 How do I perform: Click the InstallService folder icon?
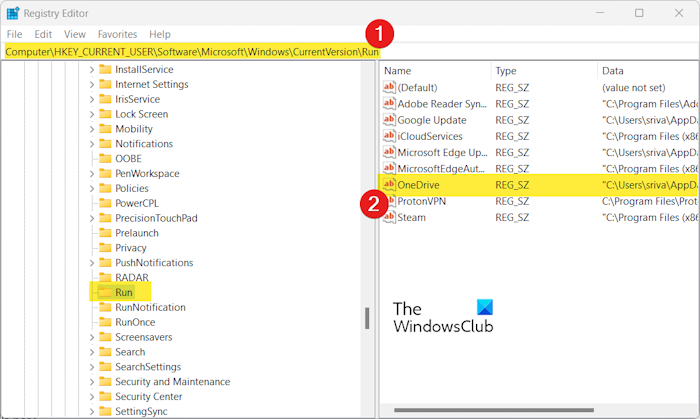(105, 69)
